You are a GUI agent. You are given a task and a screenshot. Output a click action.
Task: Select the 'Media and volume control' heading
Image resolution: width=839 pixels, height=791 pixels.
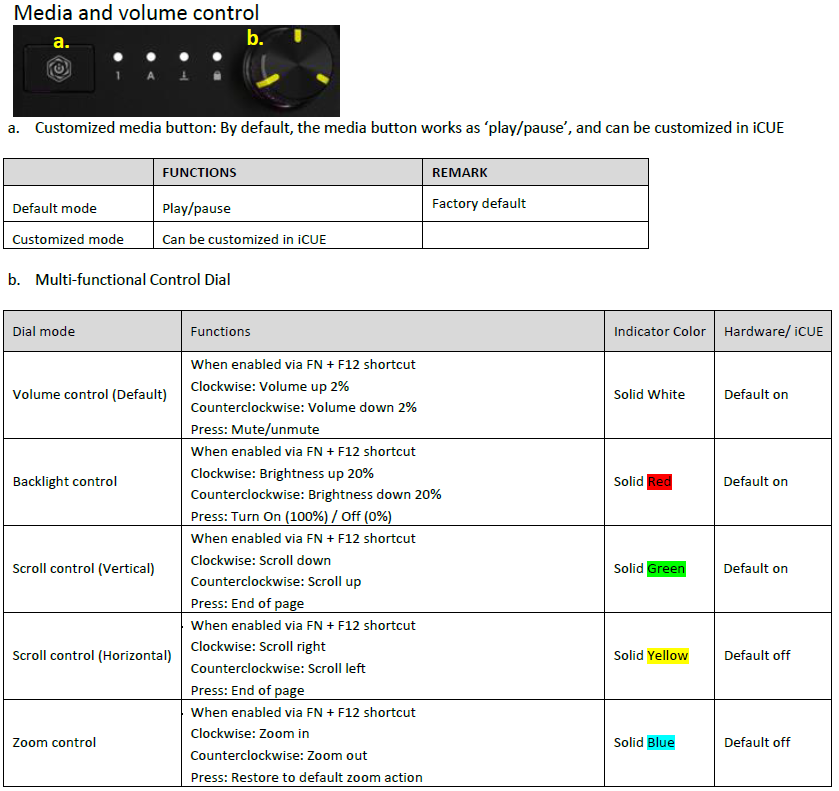136,13
